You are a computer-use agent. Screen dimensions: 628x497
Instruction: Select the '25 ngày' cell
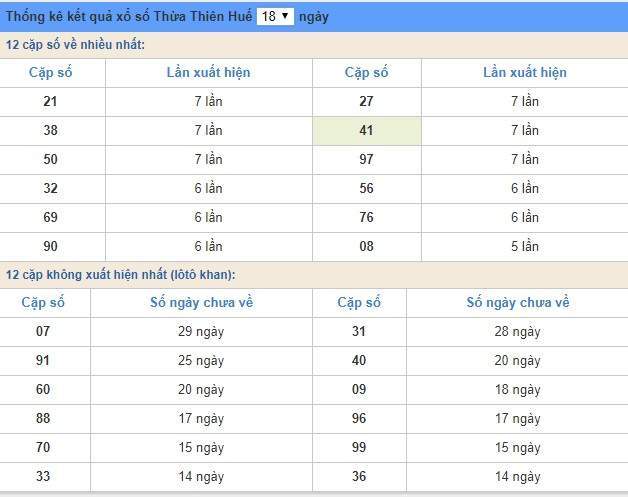click(x=201, y=360)
